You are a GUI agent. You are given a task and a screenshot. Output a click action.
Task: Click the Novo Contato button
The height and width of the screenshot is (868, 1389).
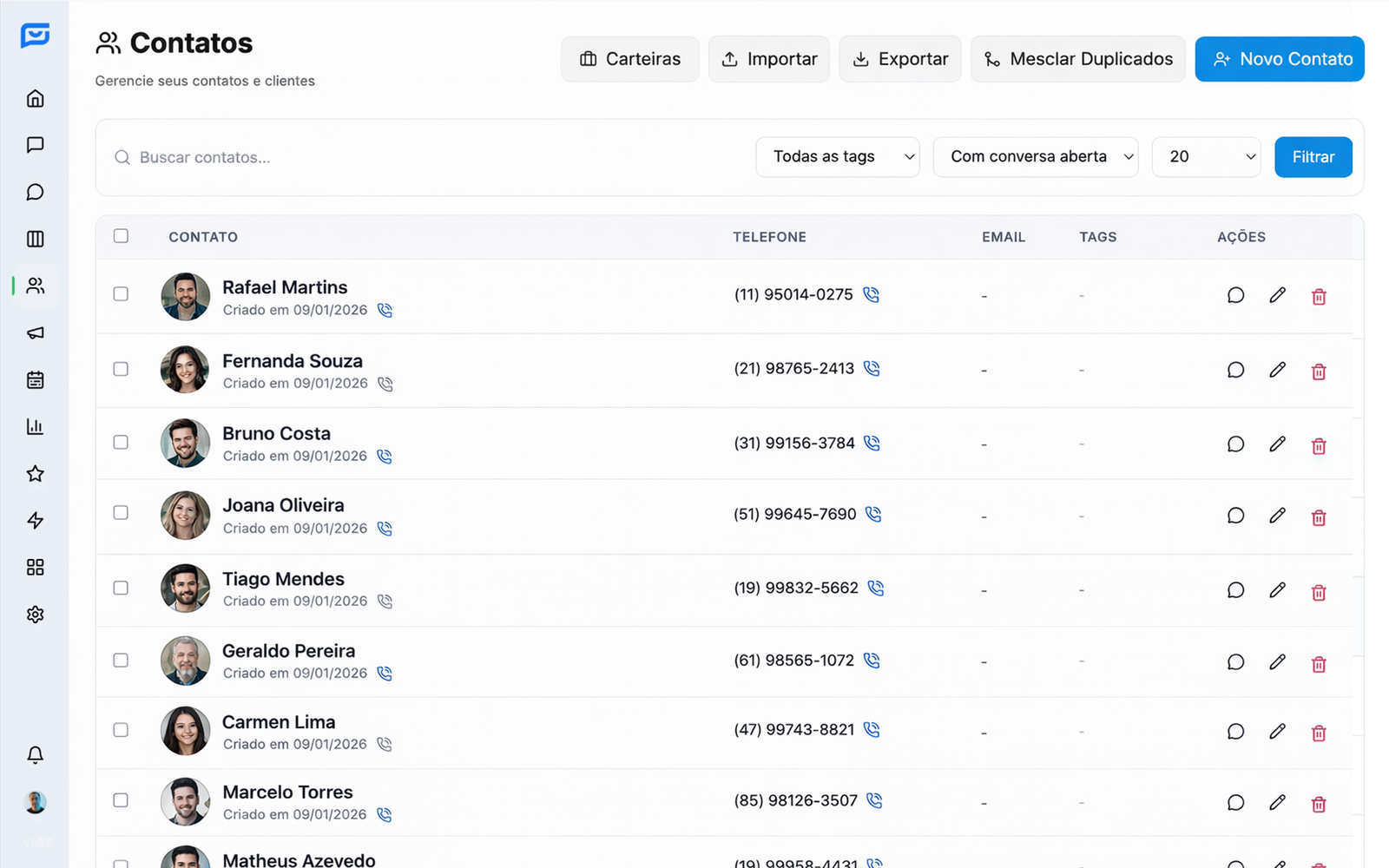click(1279, 59)
